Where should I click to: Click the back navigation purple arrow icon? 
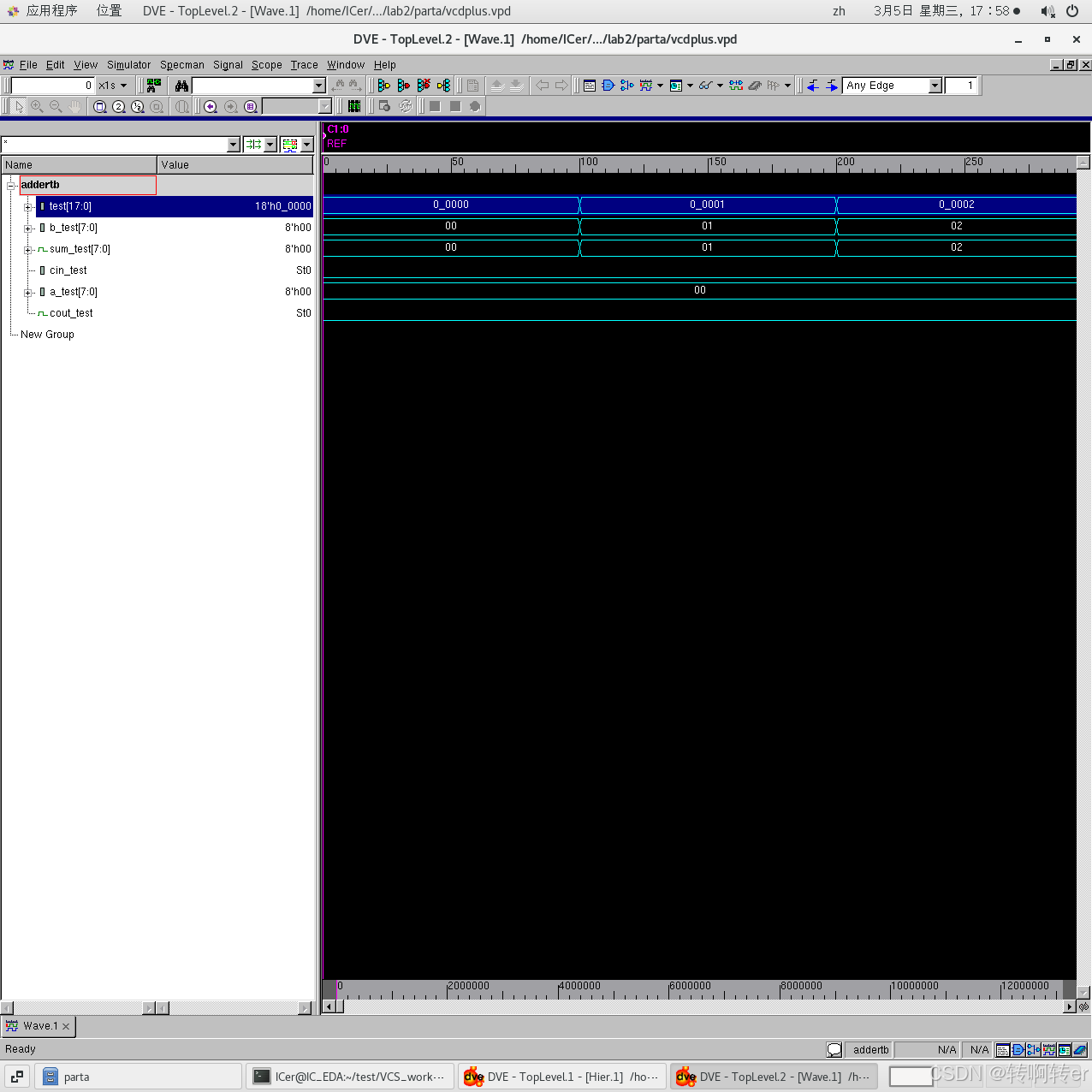point(211,107)
